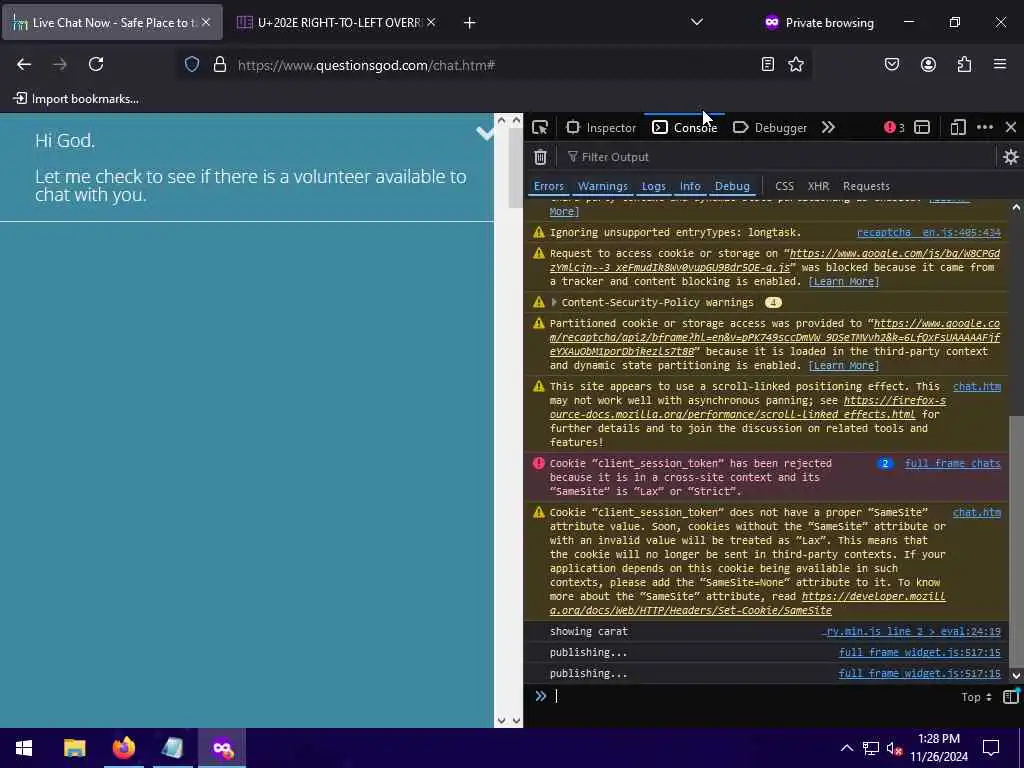The width and height of the screenshot is (1024, 768).
Task: Expand Content-Security-Policy warnings group
Action: (554, 302)
